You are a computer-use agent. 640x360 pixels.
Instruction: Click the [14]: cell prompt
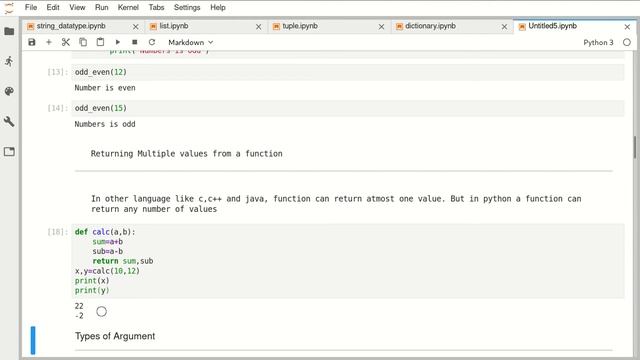pos(58,108)
